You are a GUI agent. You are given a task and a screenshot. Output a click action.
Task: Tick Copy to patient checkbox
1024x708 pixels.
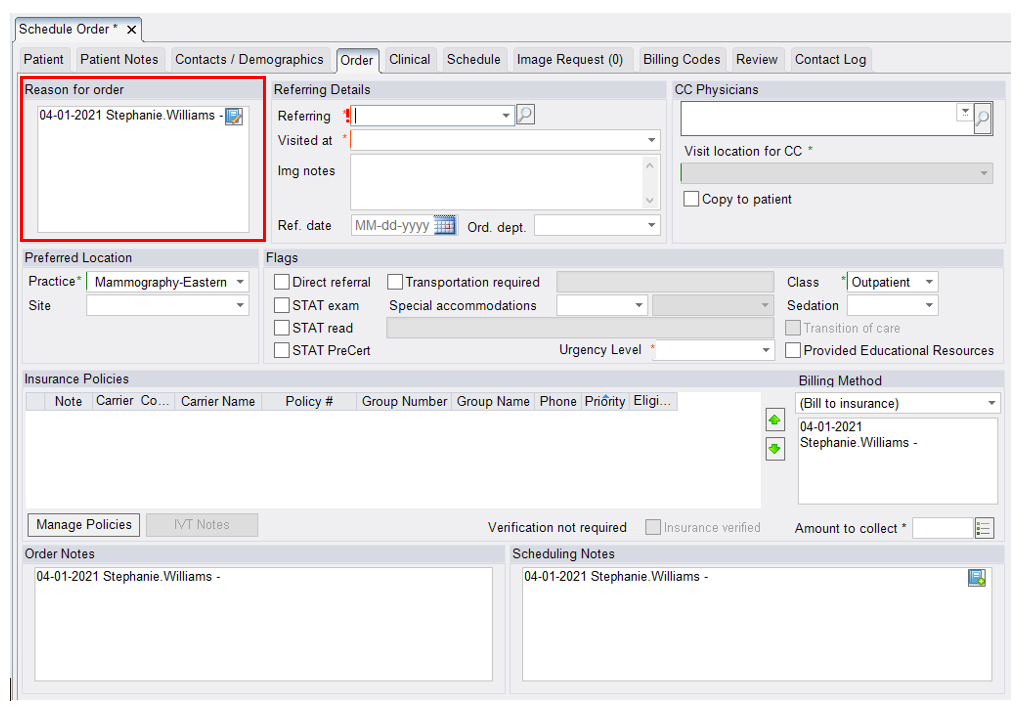click(691, 199)
